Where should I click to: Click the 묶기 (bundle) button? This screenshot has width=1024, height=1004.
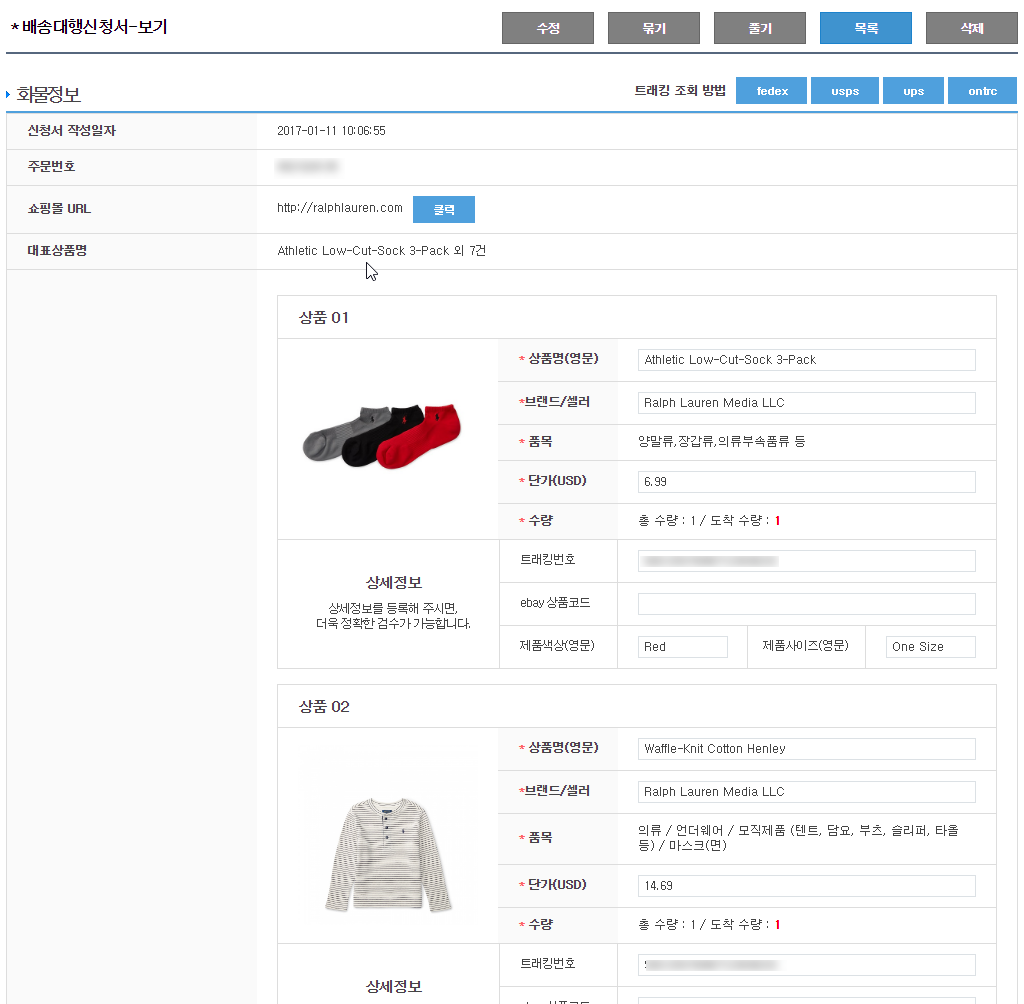click(654, 29)
